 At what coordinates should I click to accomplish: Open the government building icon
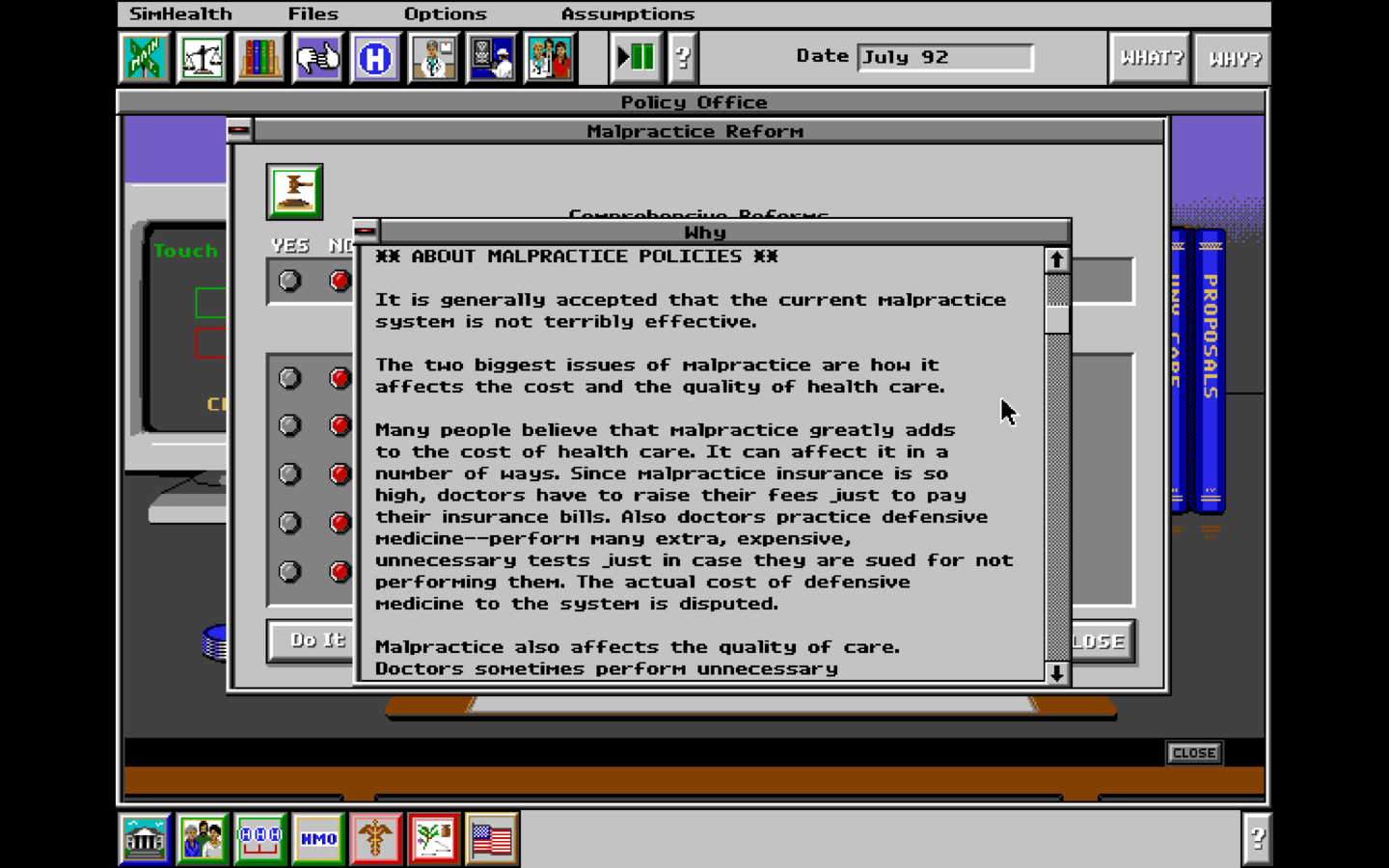(x=145, y=838)
